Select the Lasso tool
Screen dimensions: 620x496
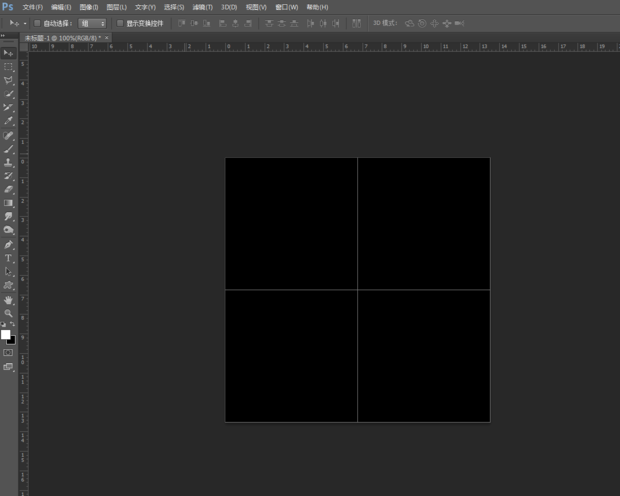(8, 80)
